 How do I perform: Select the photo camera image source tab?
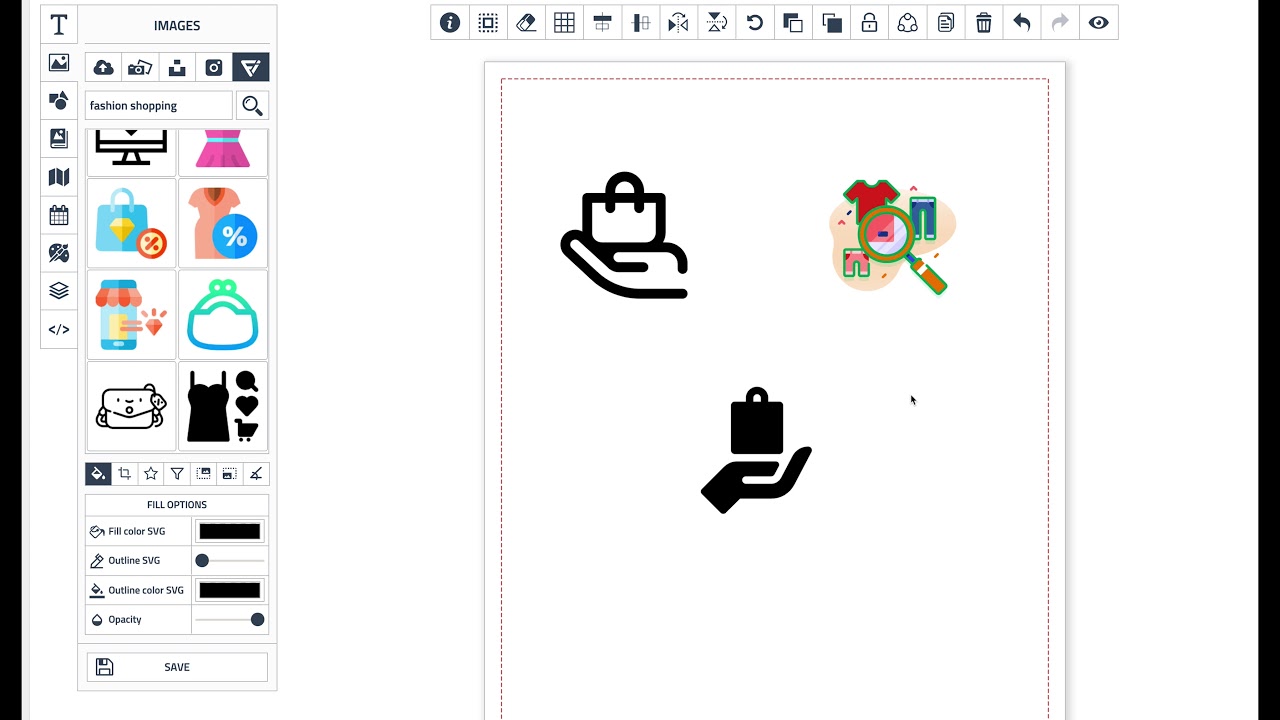140,67
